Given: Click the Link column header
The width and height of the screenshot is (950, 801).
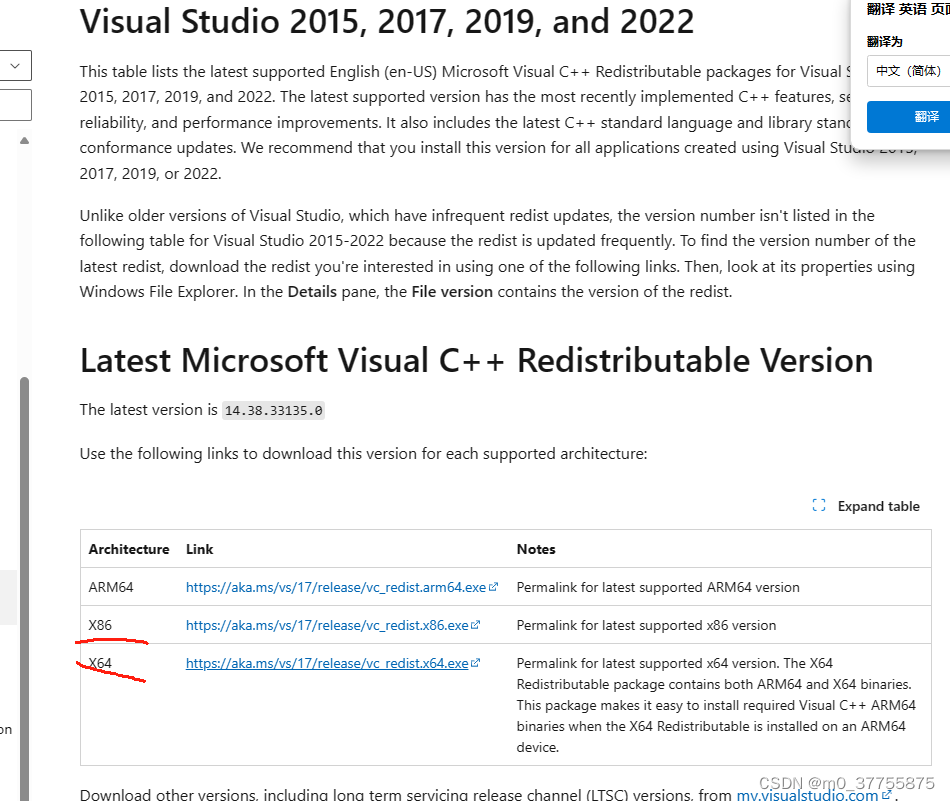Looking at the screenshot, I should pos(199,549).
